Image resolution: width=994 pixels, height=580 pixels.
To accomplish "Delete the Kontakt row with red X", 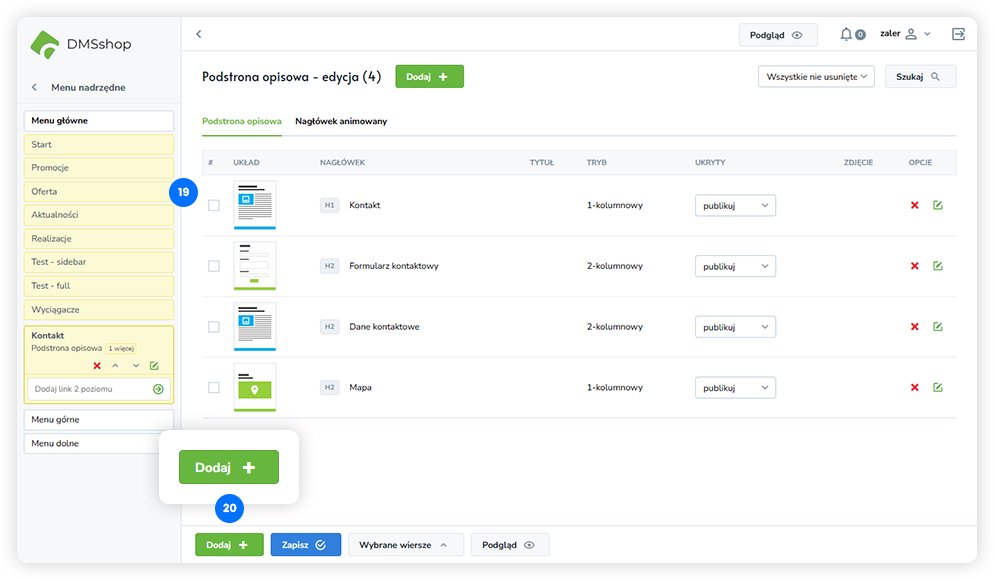I will (914, 205).
